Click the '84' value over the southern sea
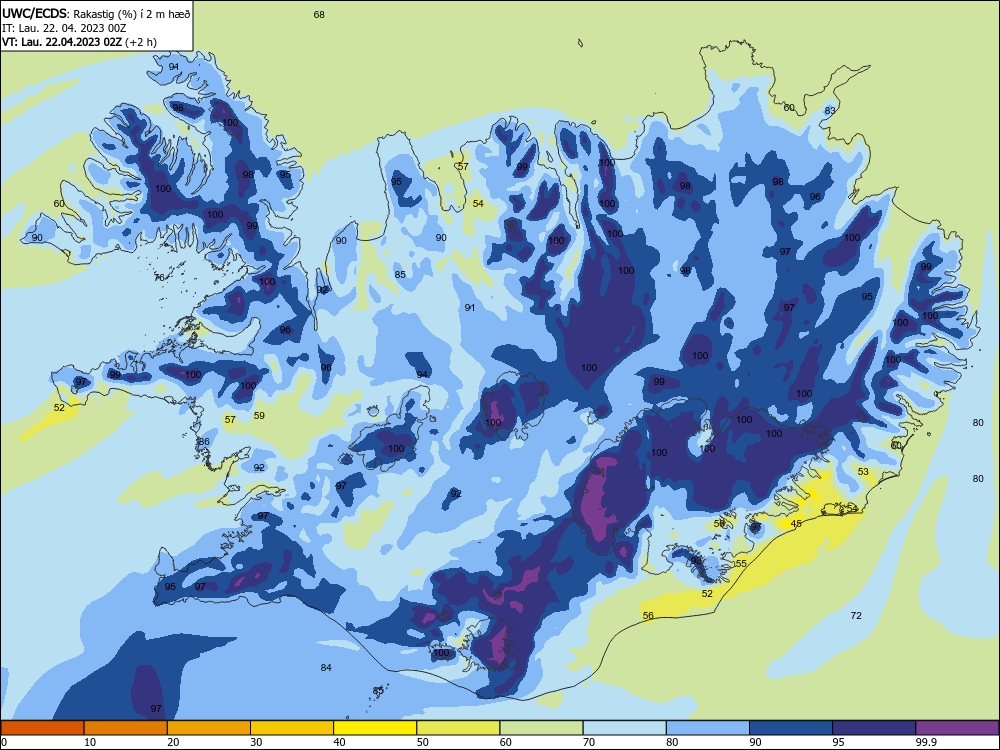 [x=326, y=667]
